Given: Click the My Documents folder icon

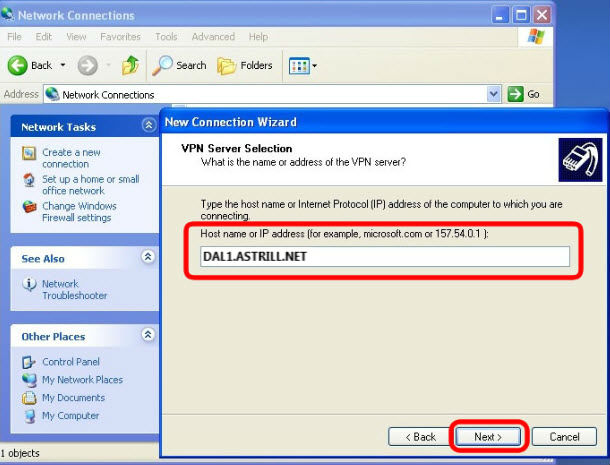Looking at the screenshot, I should [29, 398].
